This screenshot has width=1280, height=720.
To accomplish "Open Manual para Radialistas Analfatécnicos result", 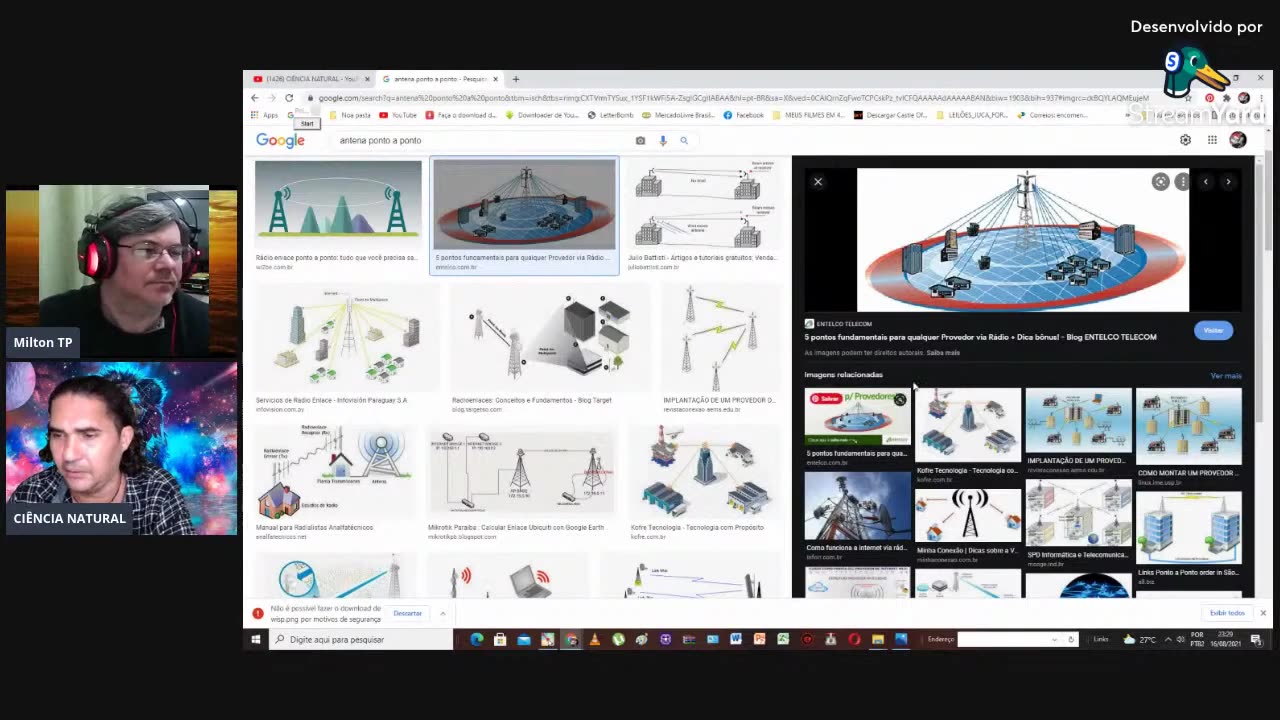I will (335, 472).
